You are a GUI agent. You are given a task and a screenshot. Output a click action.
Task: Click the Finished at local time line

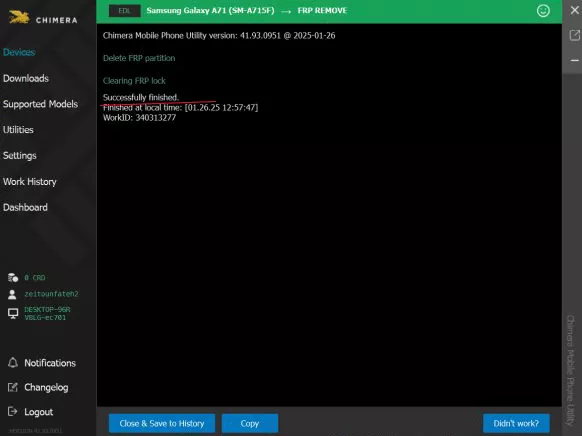(180, 108)
